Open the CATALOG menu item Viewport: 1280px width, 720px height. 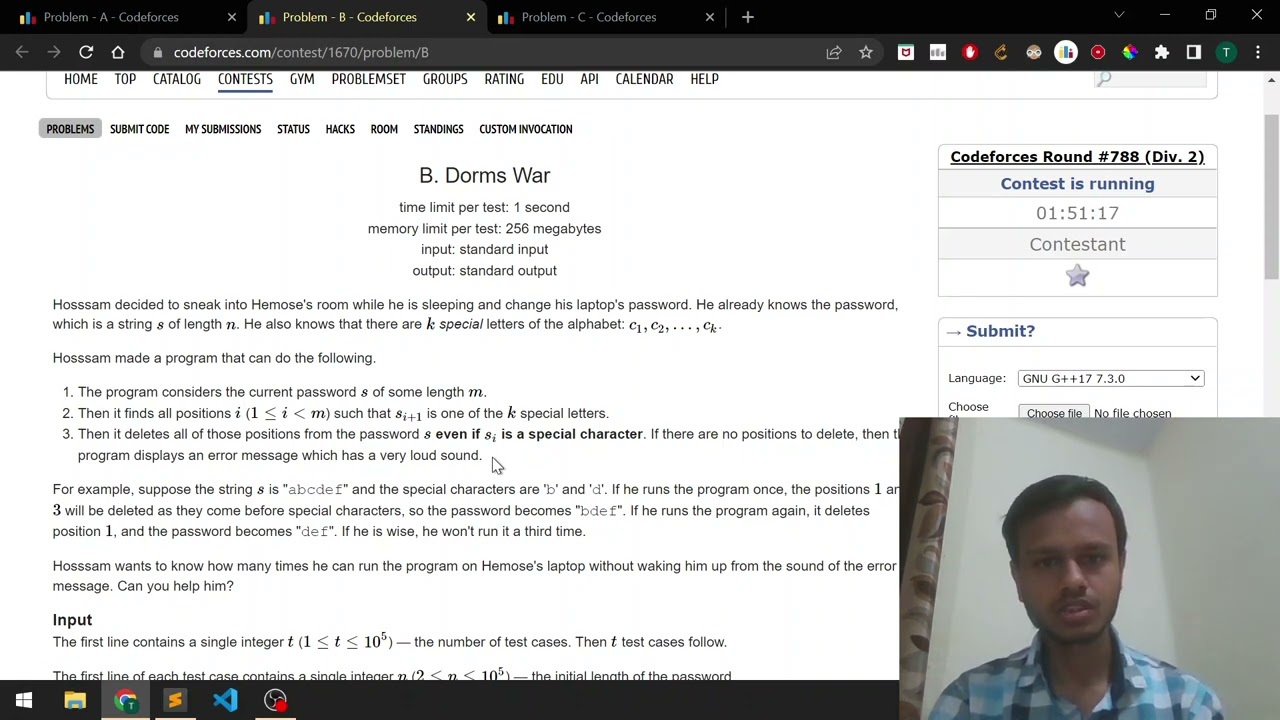click(x=177, y=79)
